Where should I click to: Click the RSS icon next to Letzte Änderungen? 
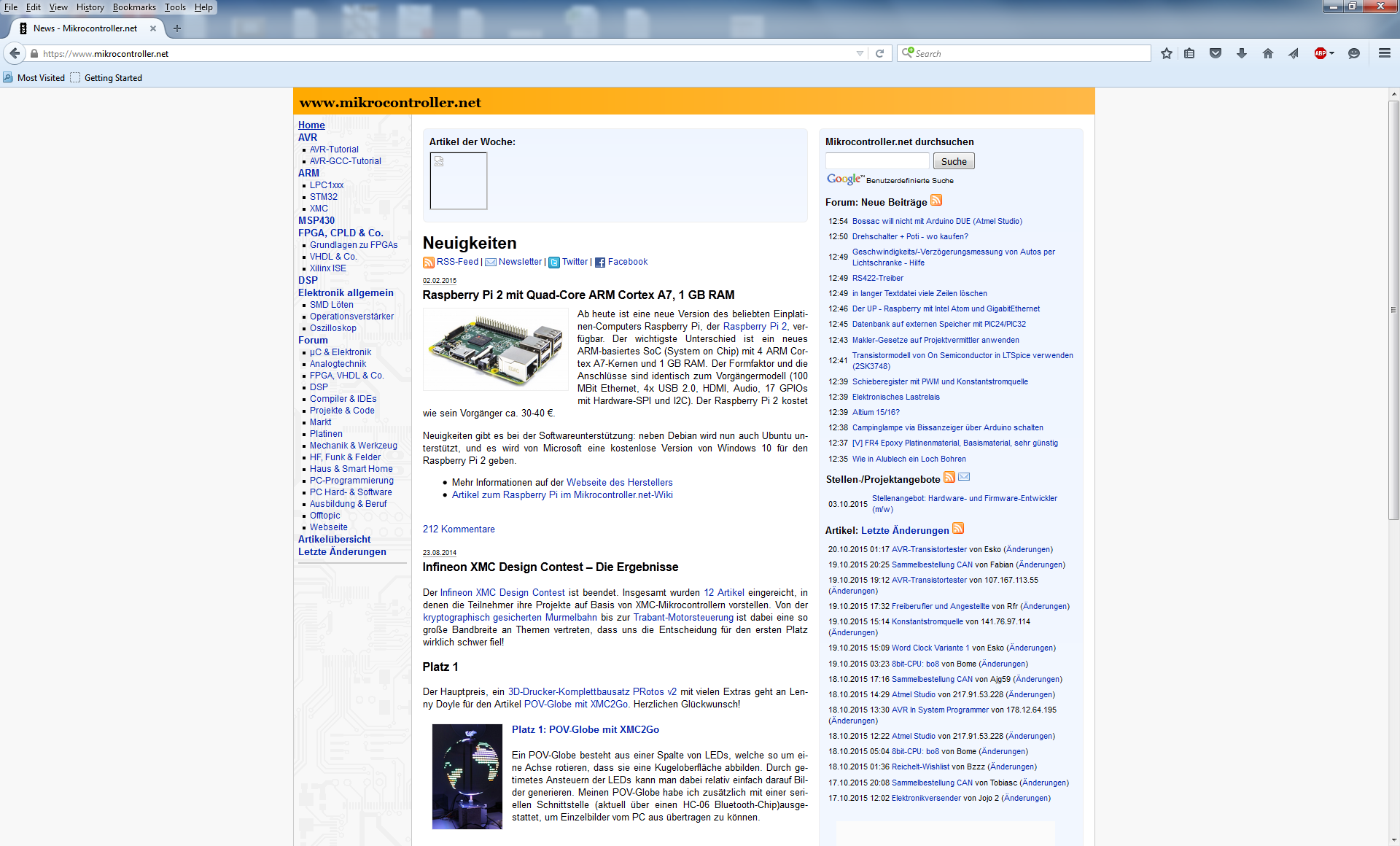pyautogui.click(x=958, y=528)
